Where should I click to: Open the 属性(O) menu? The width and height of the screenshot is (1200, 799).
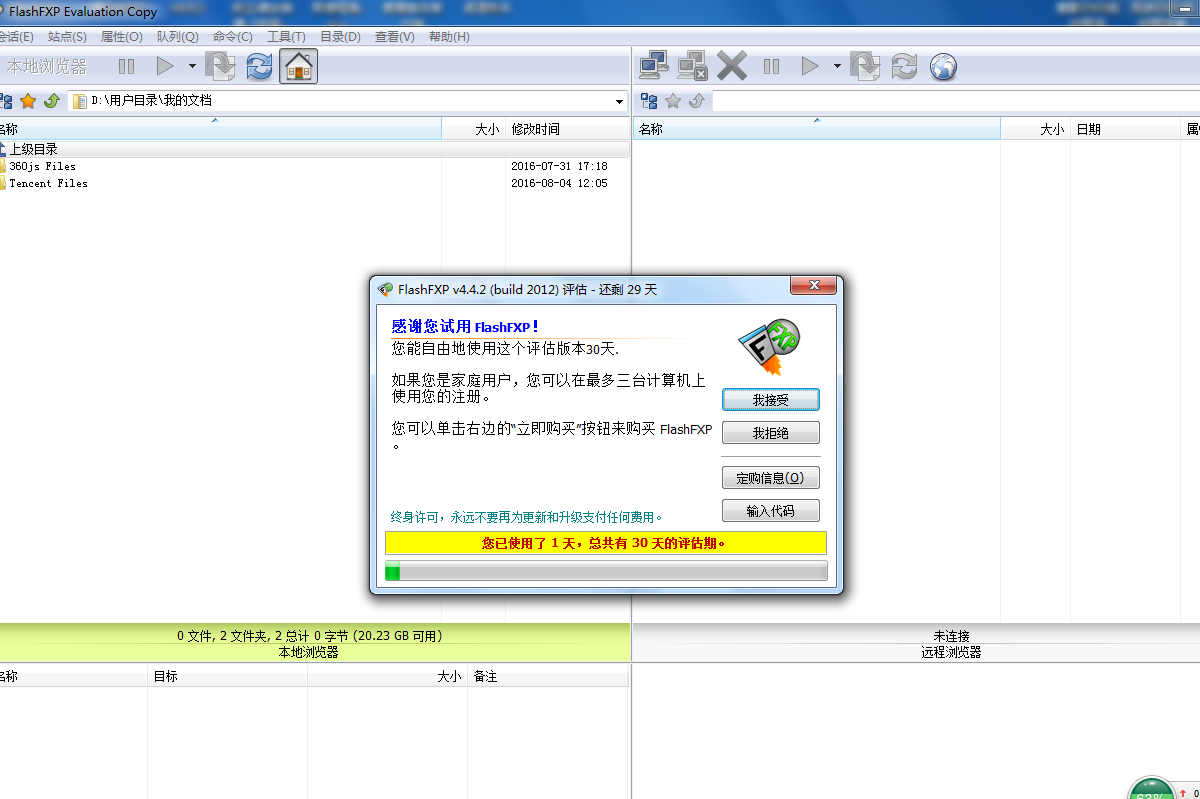click(122, 37)
